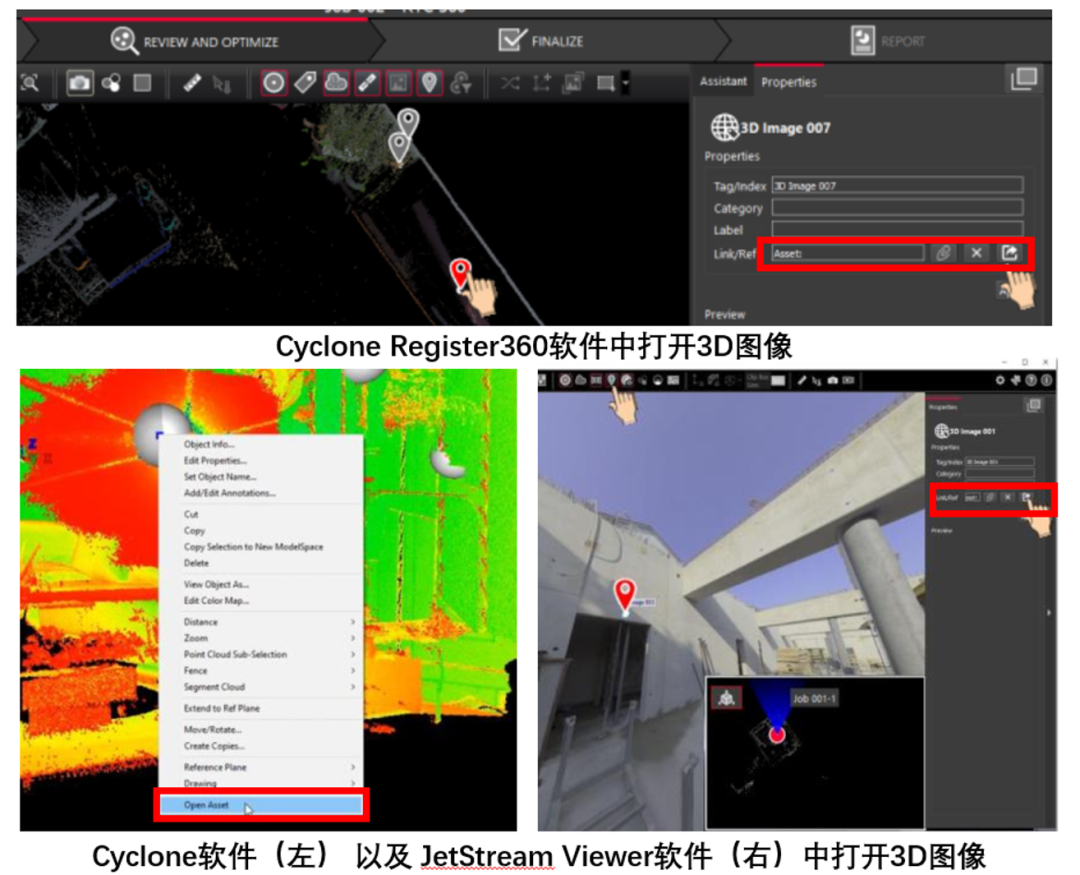Click the tag label icon in Register360 toolbar
1080x875 pixels.
tap(305, 83)
